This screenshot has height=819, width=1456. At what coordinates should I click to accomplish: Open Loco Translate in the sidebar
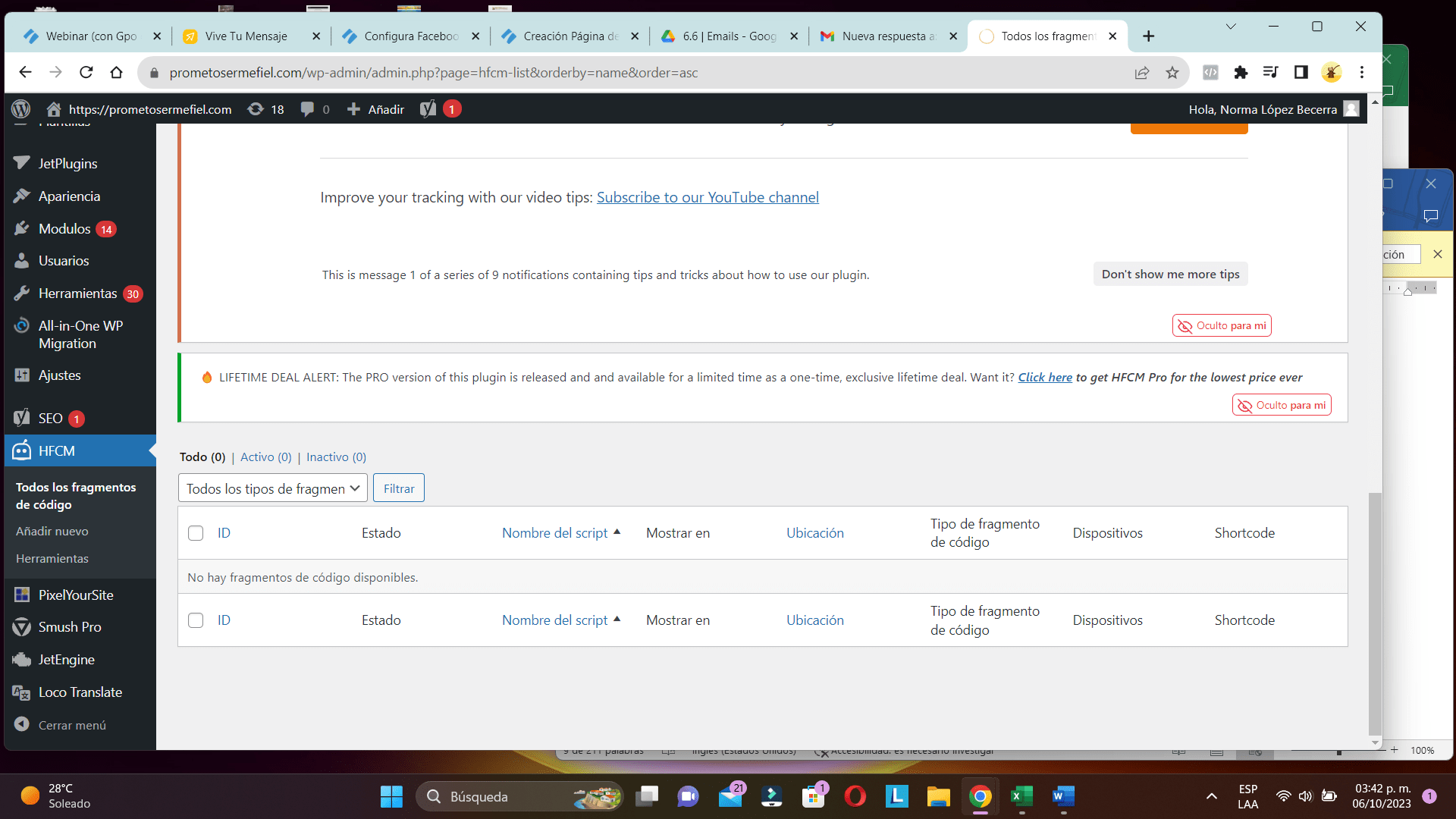point(80,692)
